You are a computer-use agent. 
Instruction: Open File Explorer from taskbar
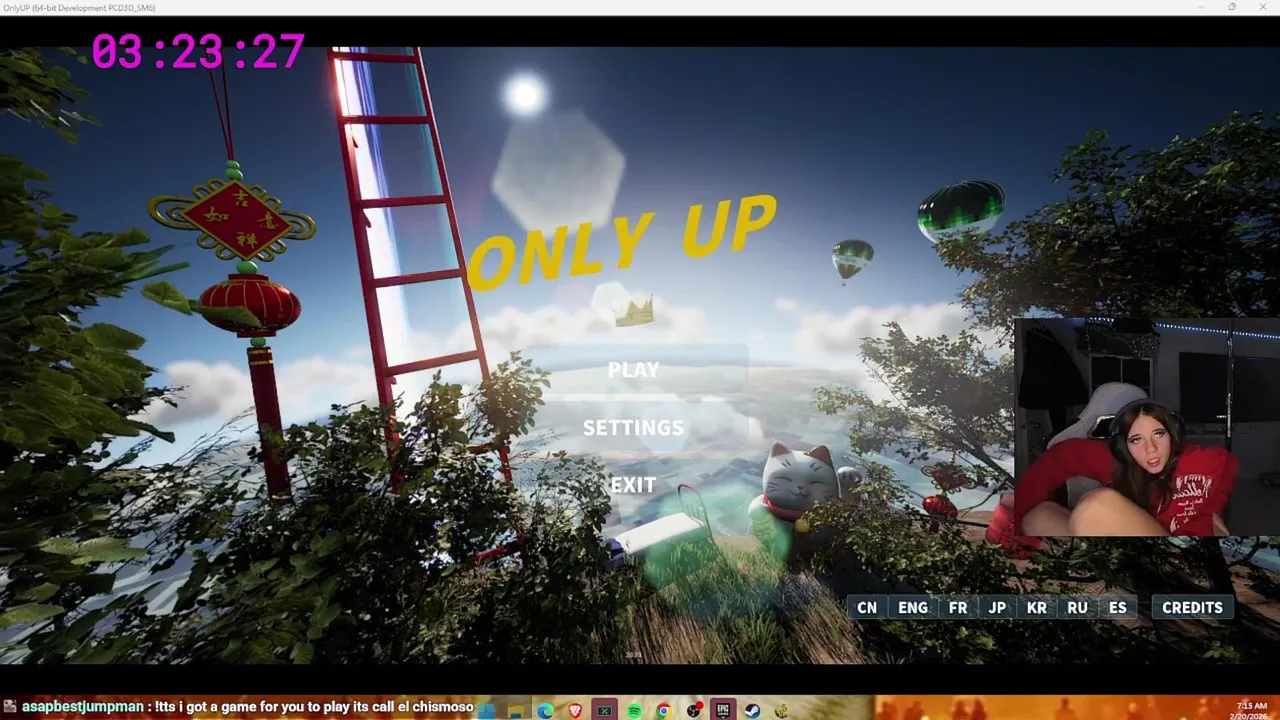click(x=515, y=711)
